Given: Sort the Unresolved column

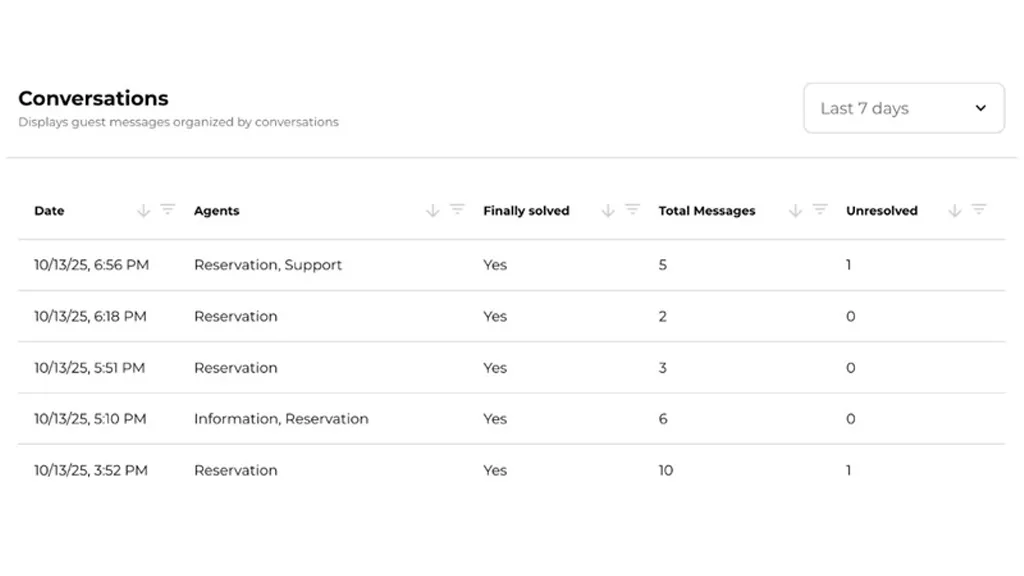Looking at the screenshot, I should [x=954, y=211].
